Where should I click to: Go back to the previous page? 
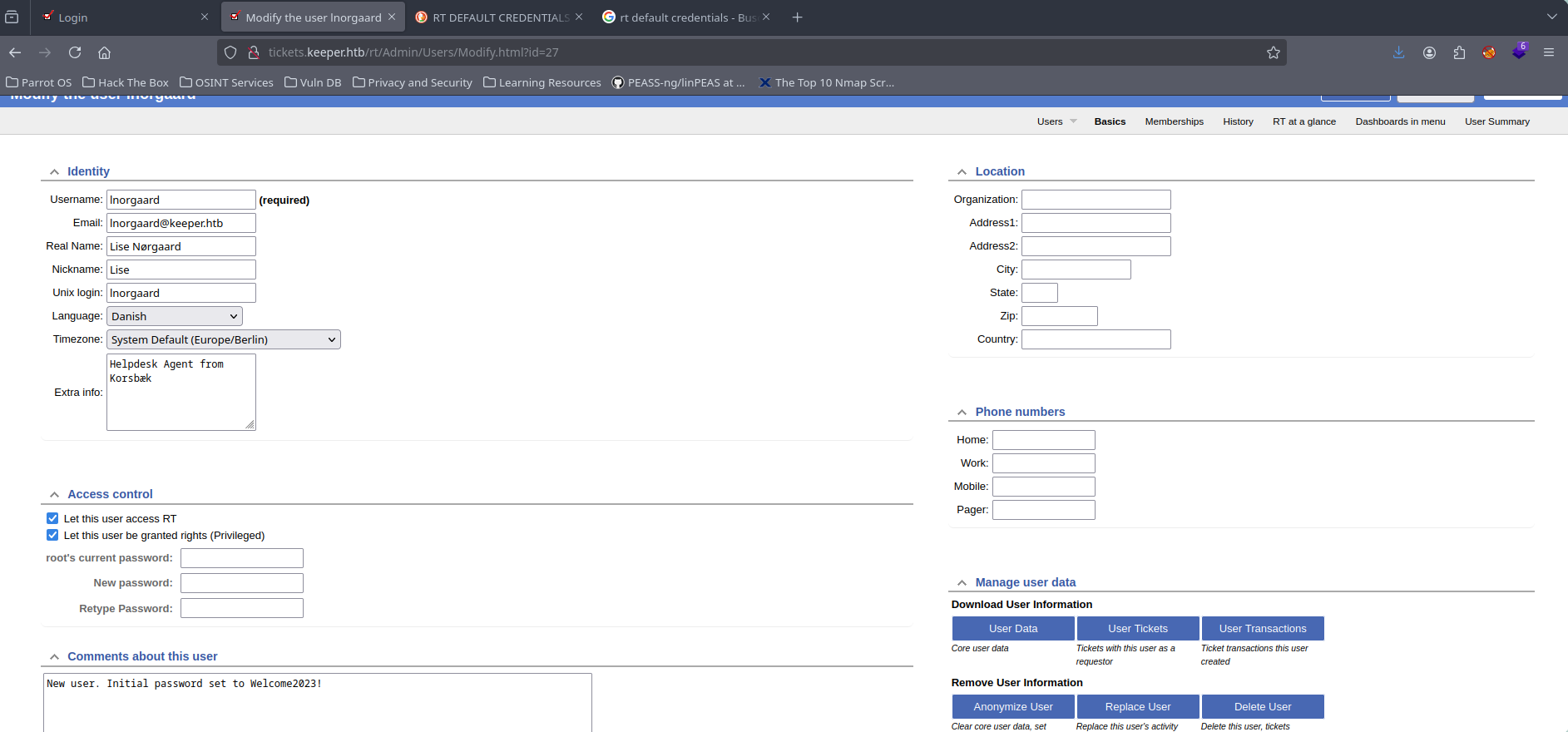coord(15,52)
